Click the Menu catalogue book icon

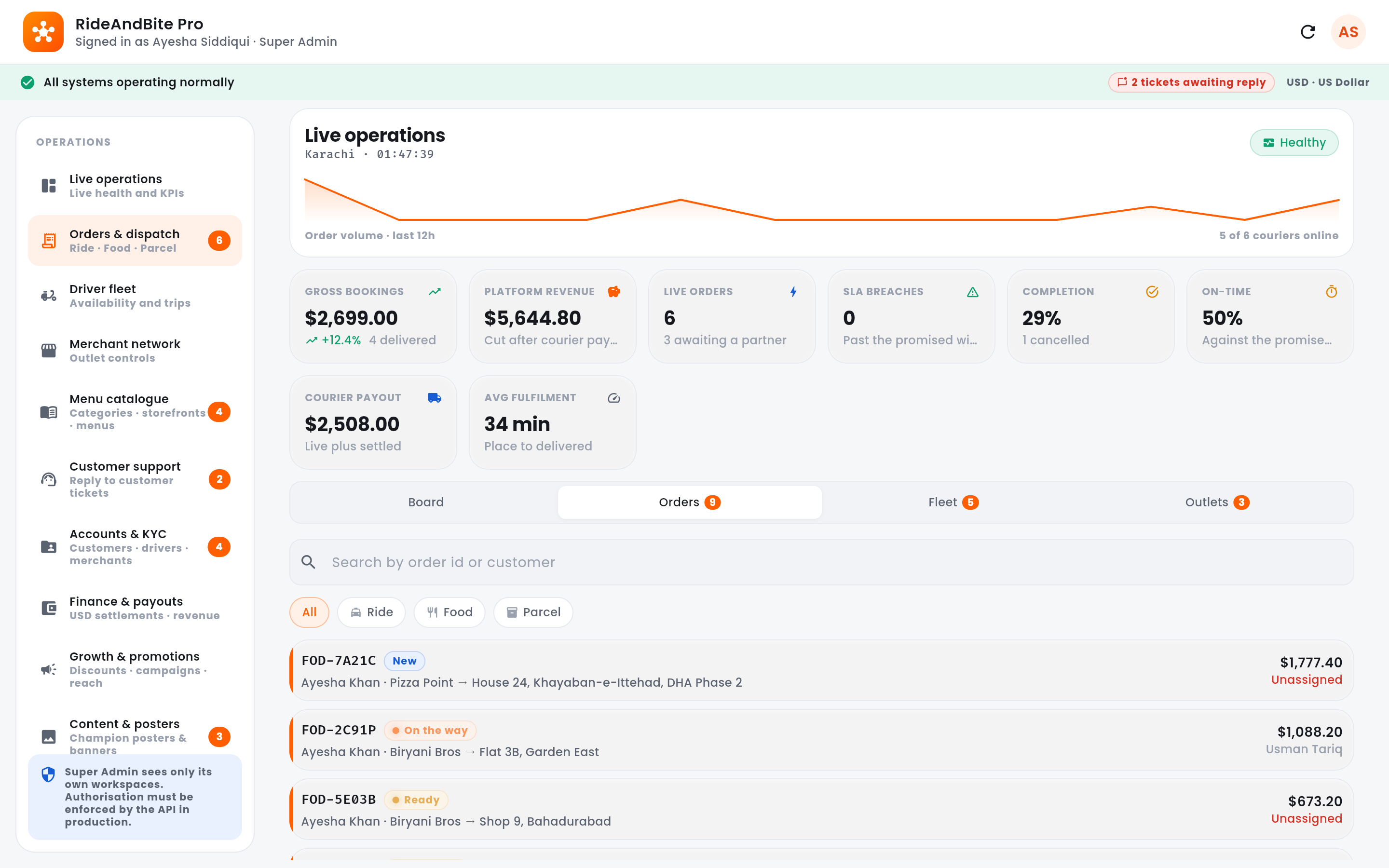click(49, 412)
